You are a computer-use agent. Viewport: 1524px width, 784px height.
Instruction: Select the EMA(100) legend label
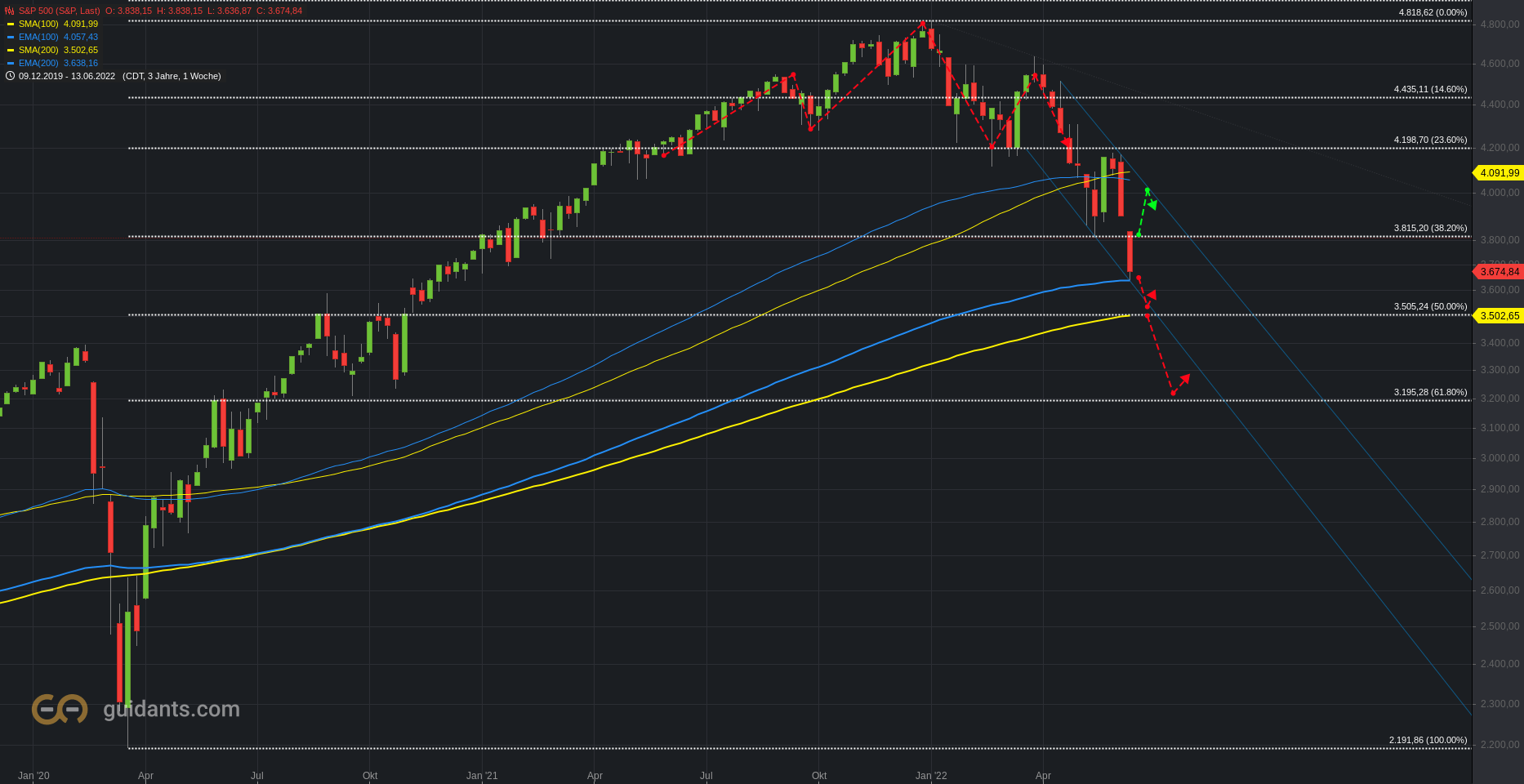click(38, 37)
